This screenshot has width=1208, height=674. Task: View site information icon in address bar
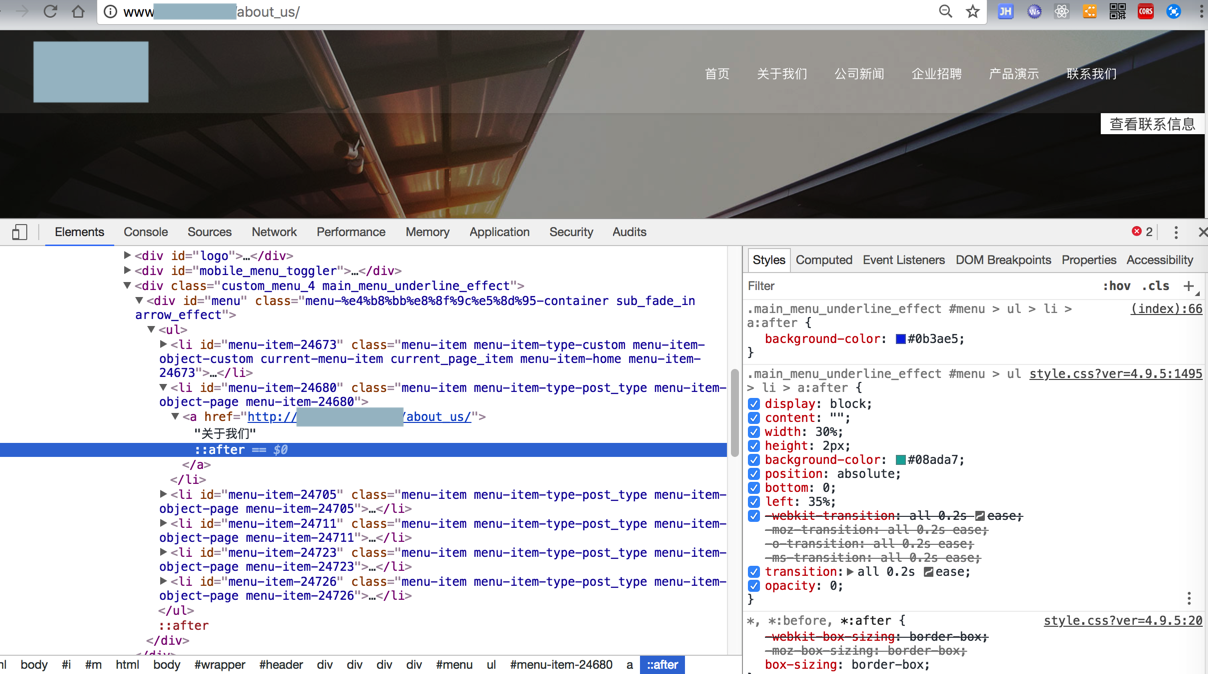coord(110,12)
